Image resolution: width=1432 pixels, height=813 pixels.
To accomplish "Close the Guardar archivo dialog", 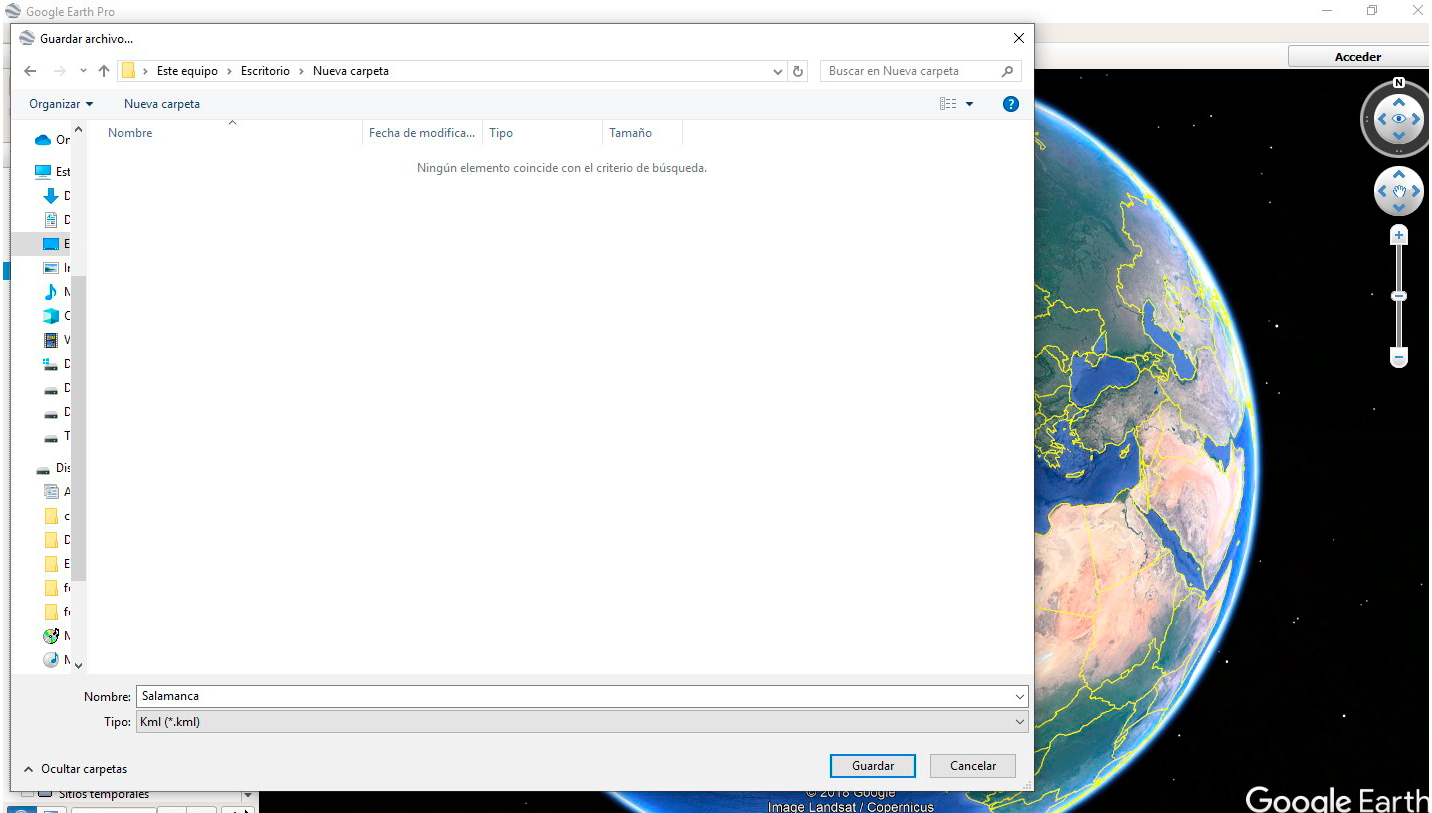I will tap(1018, 38).
